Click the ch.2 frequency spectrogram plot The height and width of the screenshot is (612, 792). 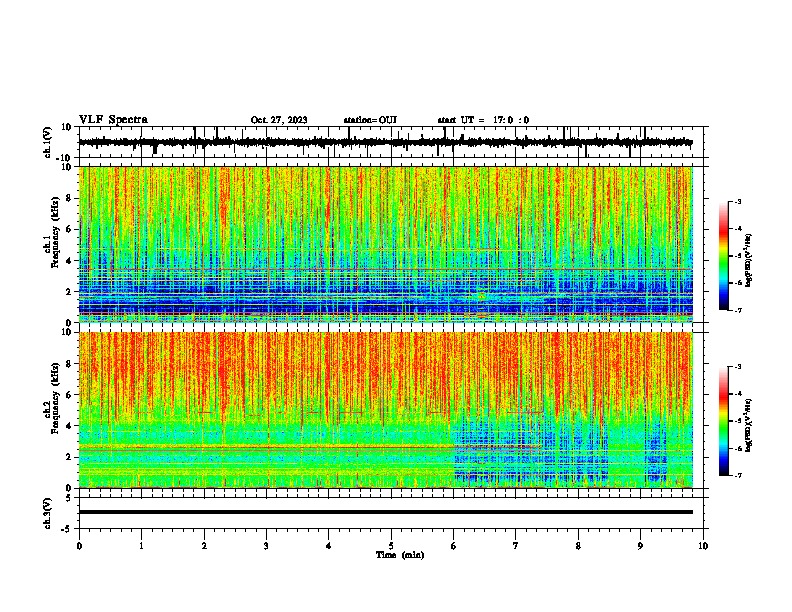click(386, 410)
